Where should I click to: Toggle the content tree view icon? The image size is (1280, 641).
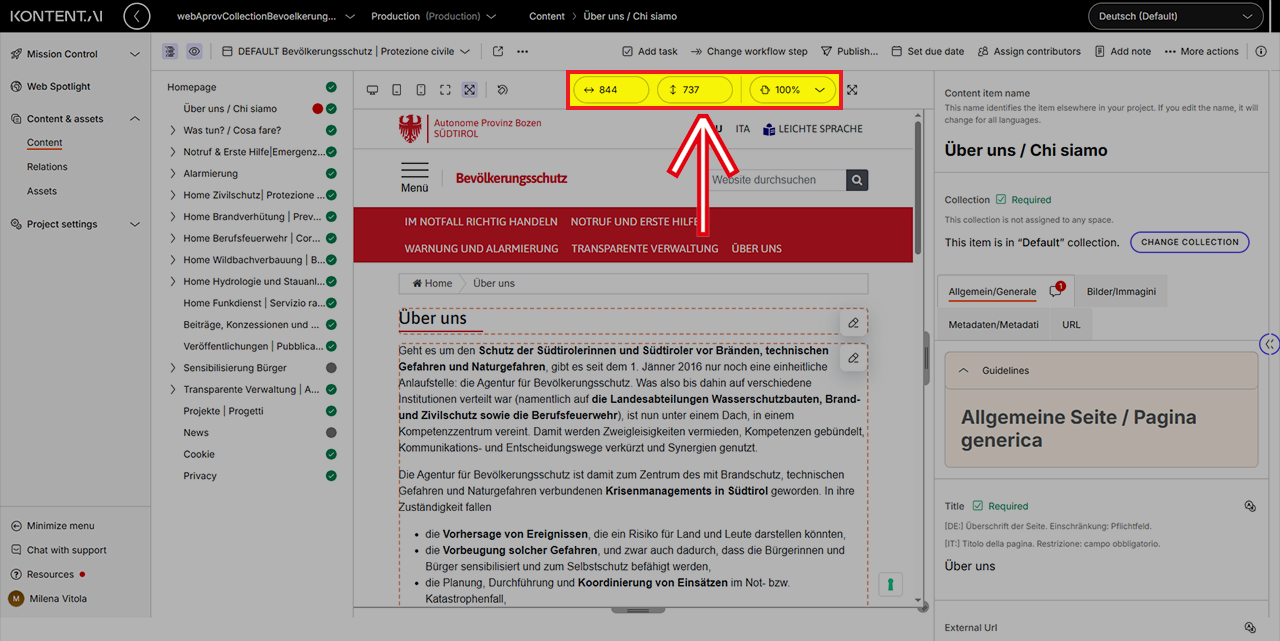(x=170, y=51)
